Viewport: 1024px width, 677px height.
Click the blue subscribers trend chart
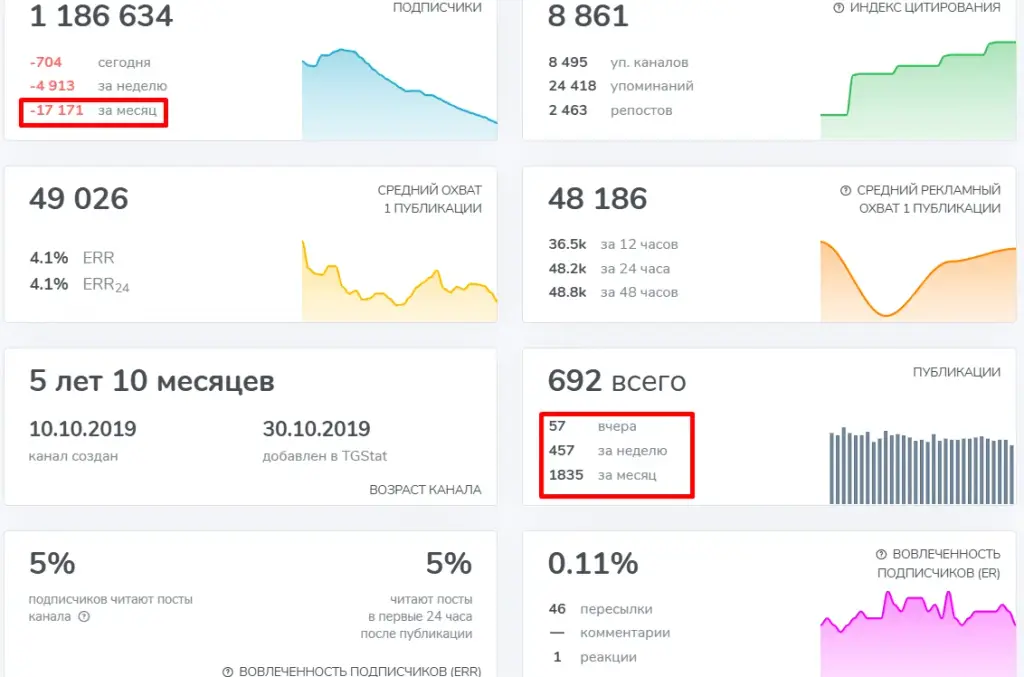(400, 94)
